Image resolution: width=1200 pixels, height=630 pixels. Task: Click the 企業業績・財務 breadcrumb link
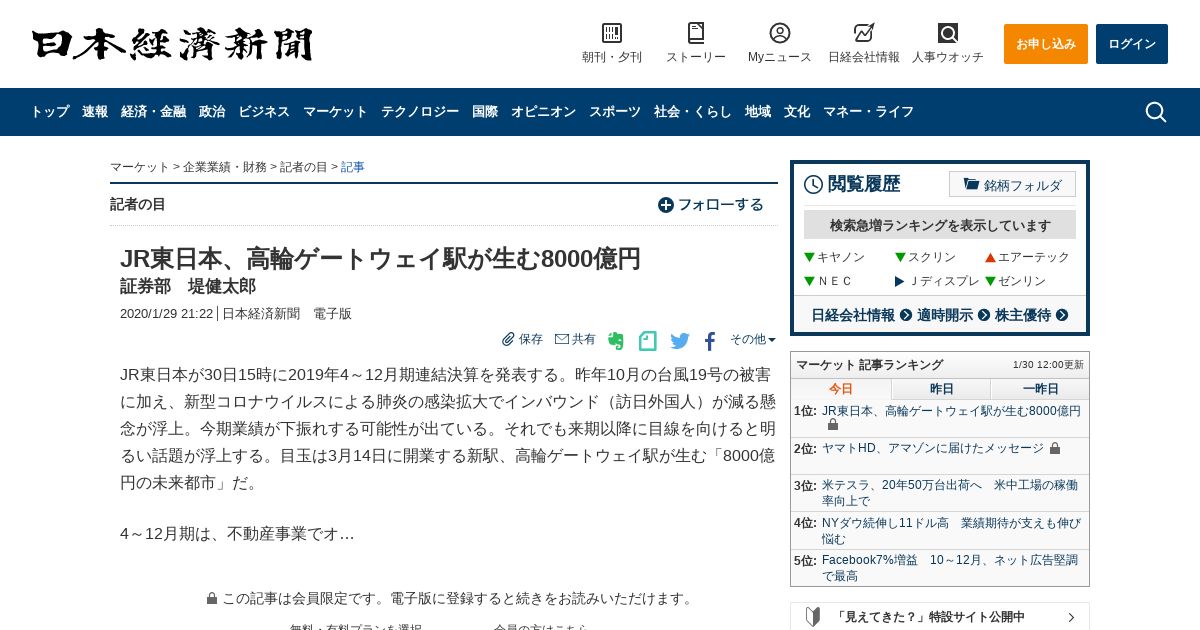tap(225, 167)
